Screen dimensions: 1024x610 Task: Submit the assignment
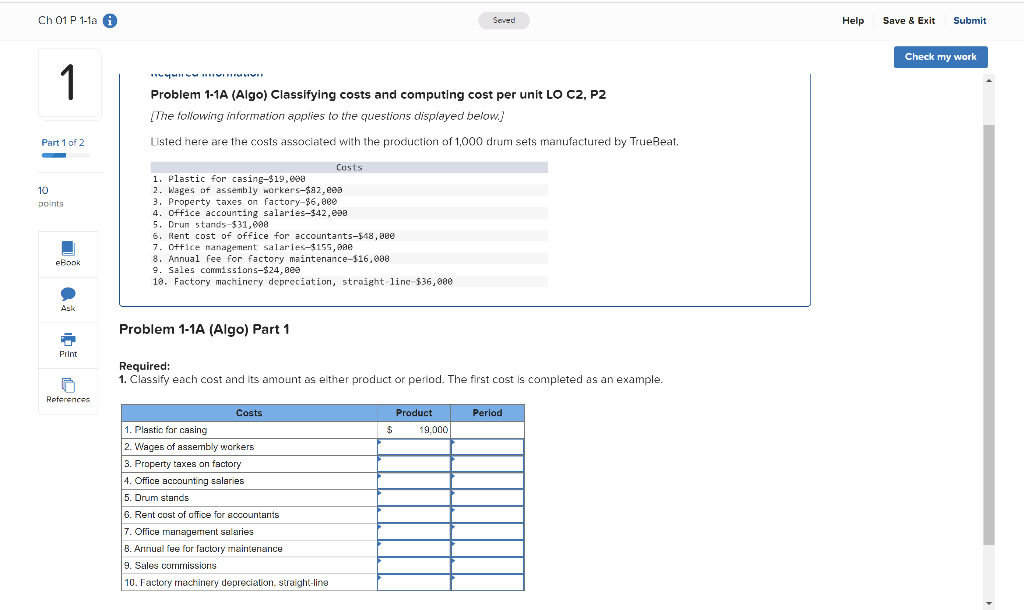click(x=969, y=21)
